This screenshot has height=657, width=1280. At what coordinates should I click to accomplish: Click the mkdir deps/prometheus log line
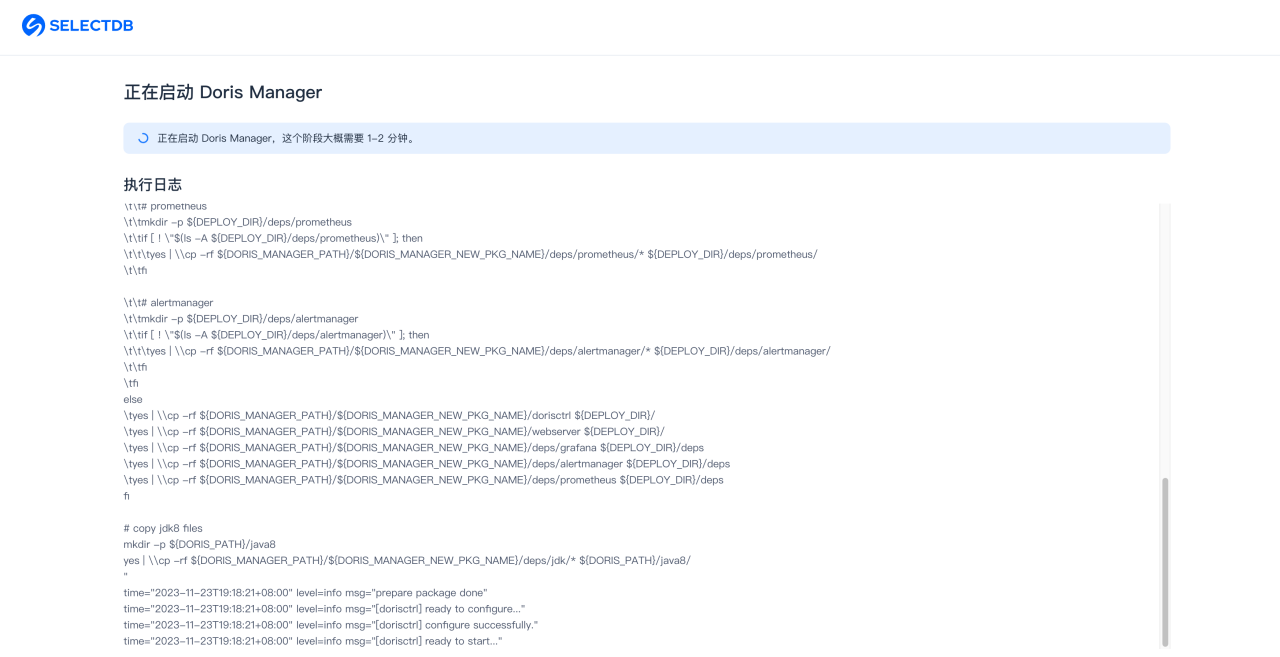[x=238, y=222]
